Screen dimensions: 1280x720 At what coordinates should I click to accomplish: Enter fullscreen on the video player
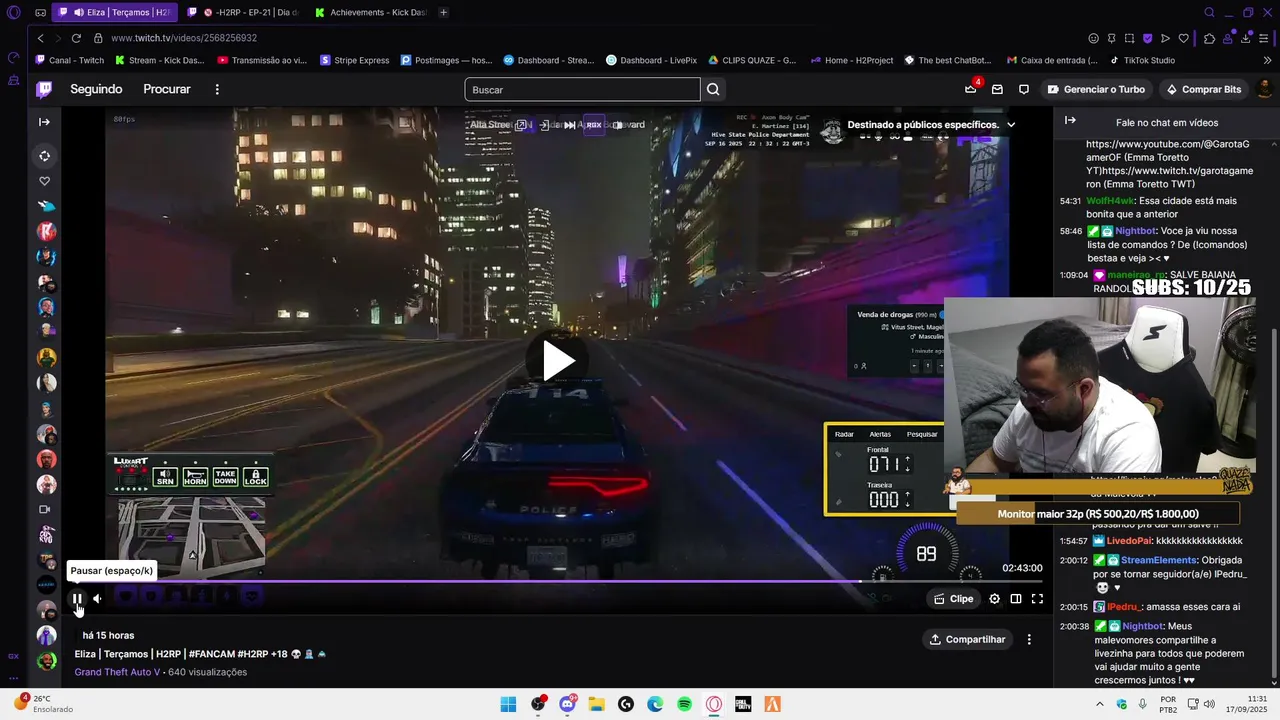1037,599
